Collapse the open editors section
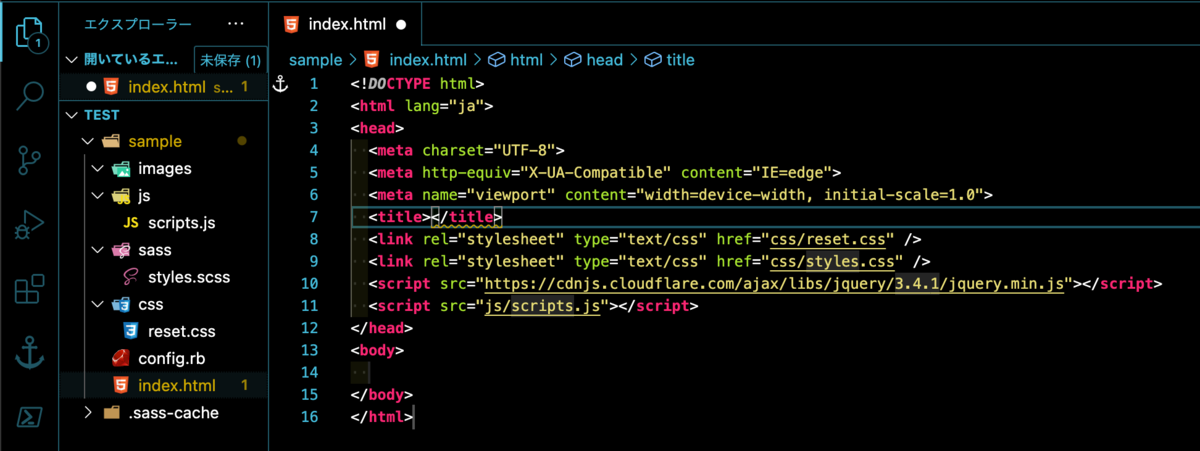Viewport: 1200px width, 451px height. click(72, 60)
